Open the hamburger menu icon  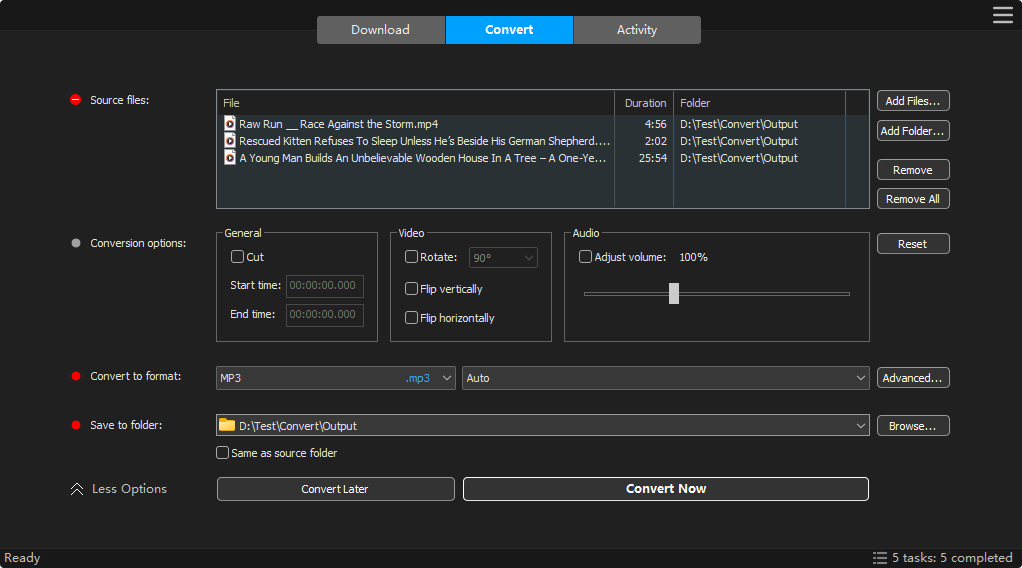click(x=1002, y=14)
